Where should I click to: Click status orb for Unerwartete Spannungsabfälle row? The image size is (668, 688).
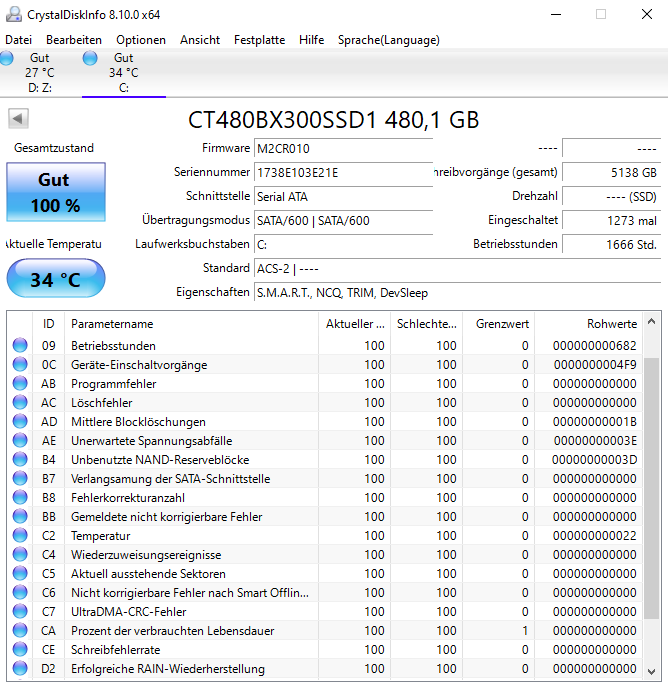[x=20, y=440]
